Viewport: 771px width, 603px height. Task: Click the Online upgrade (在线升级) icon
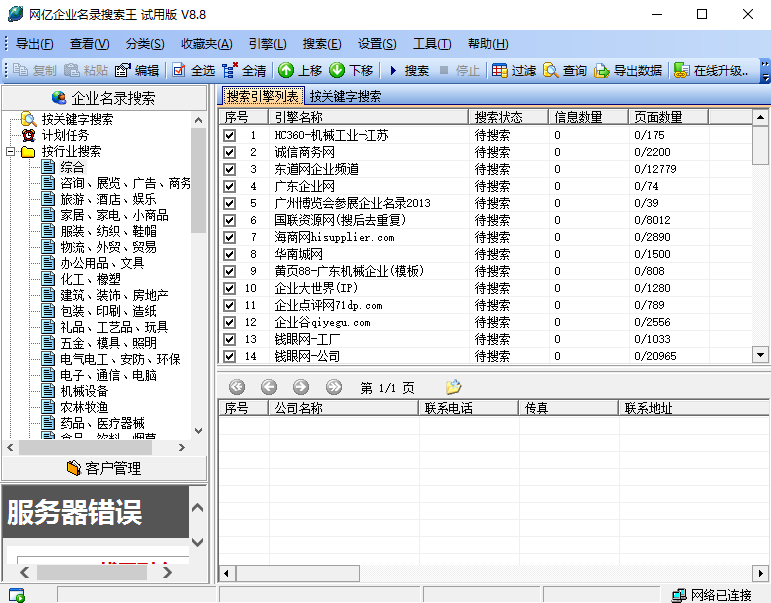click(x=682, y=70)
